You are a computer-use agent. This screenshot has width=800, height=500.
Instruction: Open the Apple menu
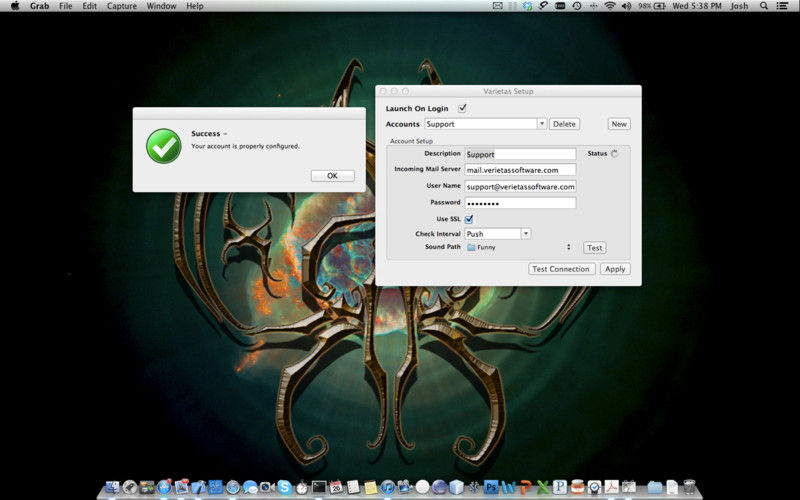click(15, 6)
